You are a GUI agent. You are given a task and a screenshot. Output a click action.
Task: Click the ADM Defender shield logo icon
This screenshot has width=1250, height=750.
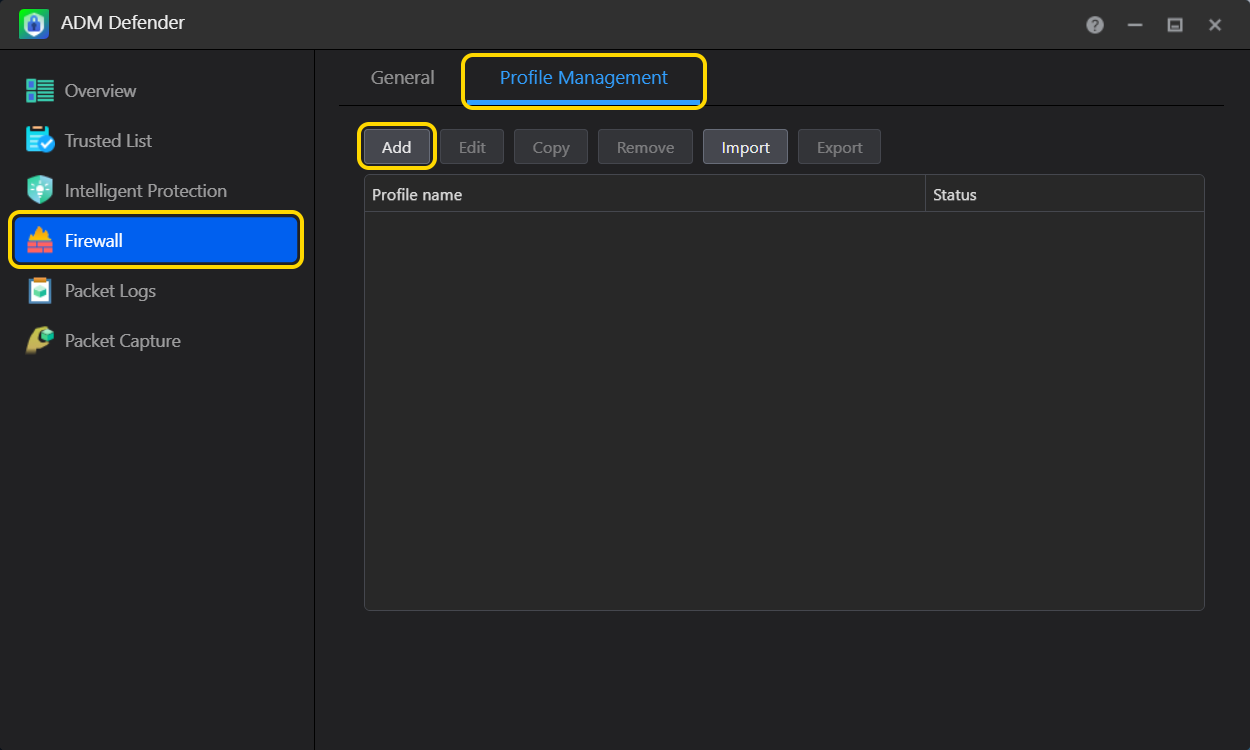coord(34,24)
